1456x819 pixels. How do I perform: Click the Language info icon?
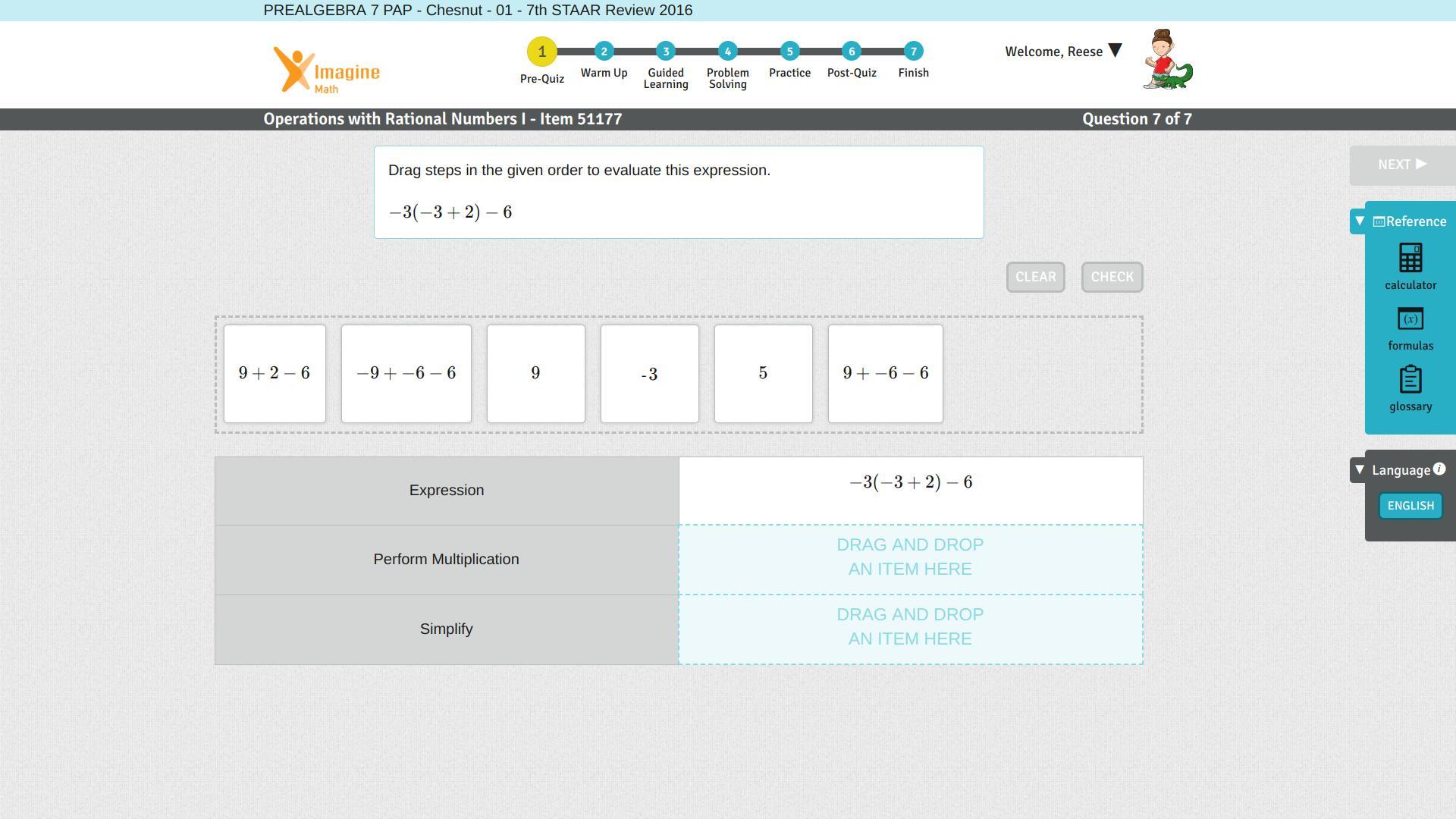tap(1439, 469)
